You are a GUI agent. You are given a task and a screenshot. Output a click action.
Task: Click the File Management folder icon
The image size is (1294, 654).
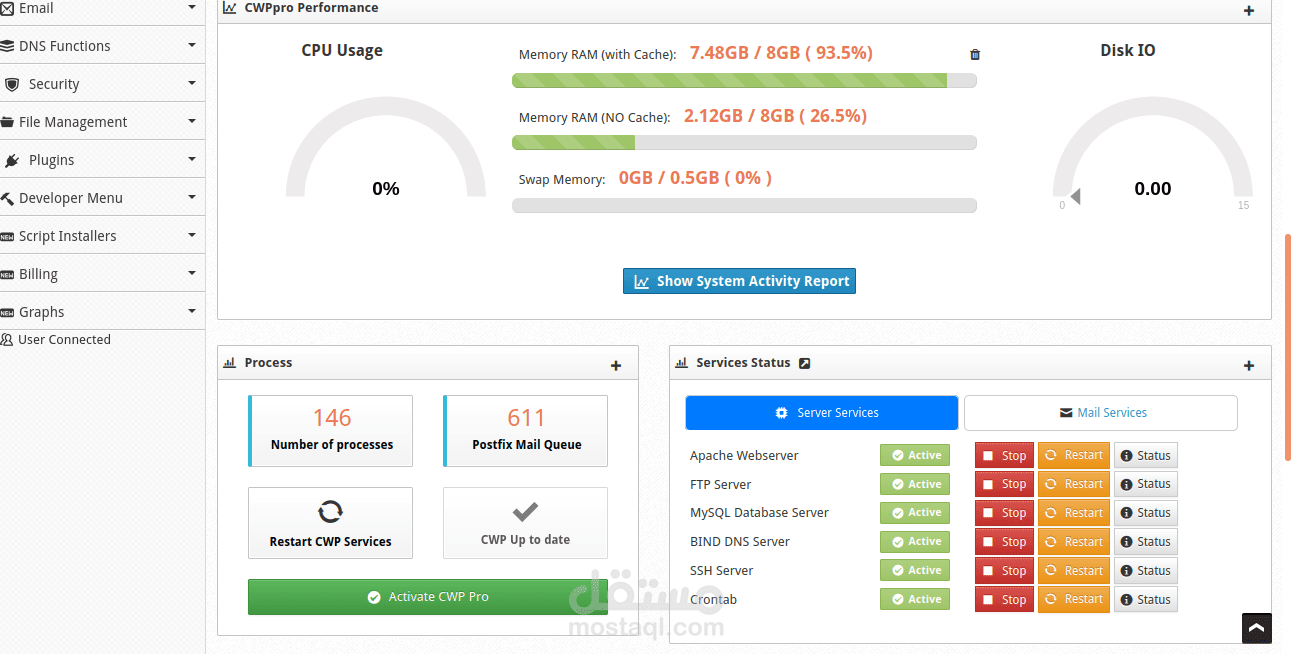coord(7,122)
